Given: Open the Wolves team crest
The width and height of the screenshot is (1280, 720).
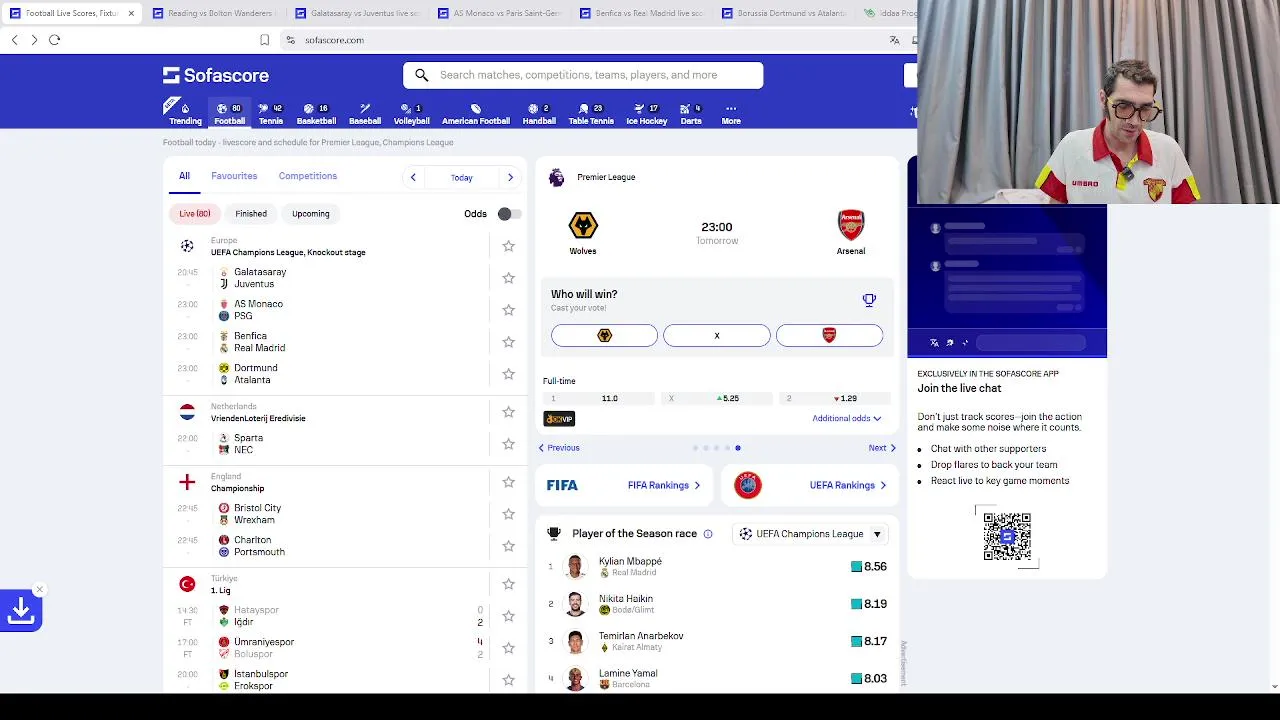Looking at the screenshot, I should click(583, 225).
